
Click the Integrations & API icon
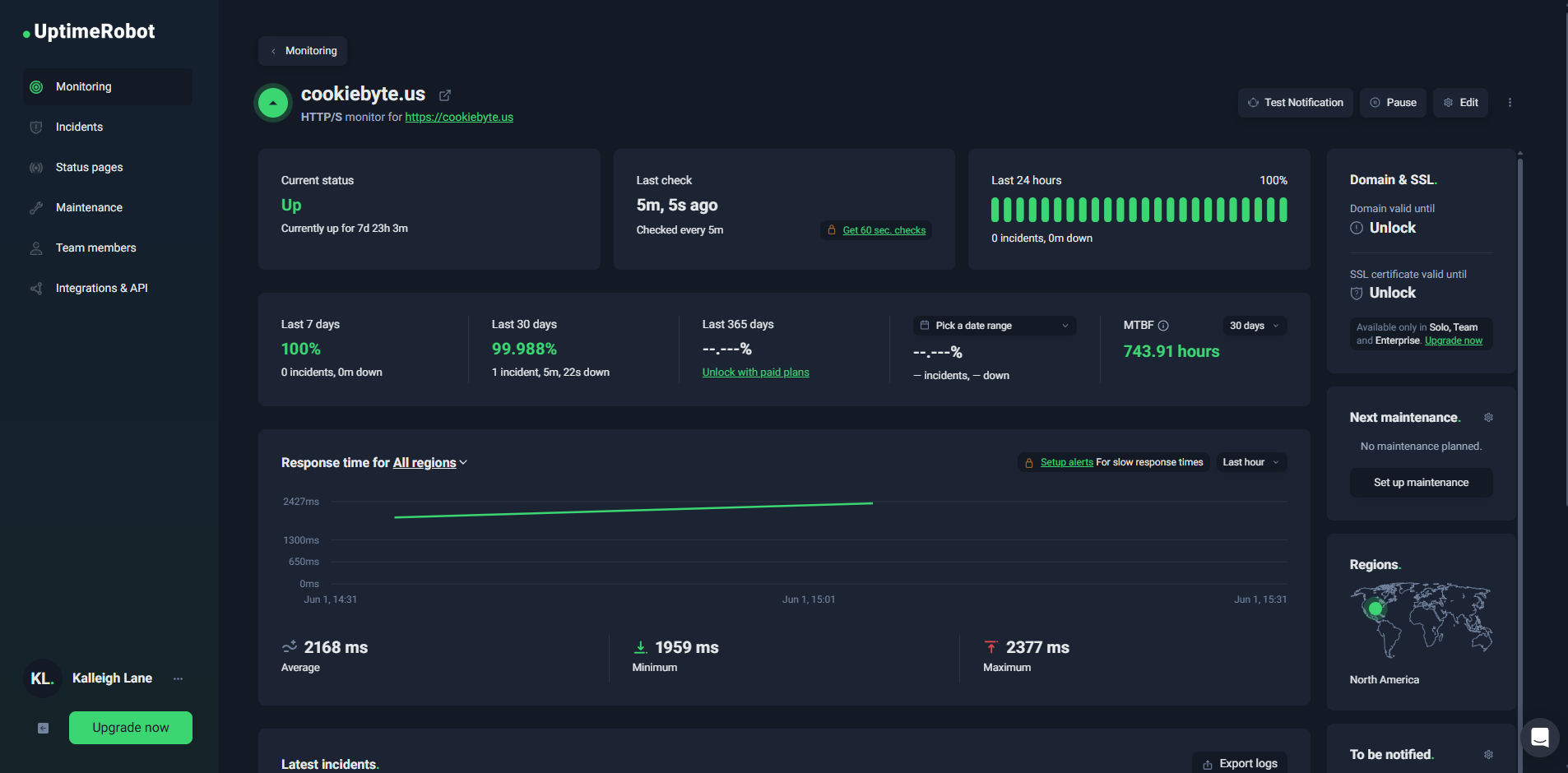point(36,289)
